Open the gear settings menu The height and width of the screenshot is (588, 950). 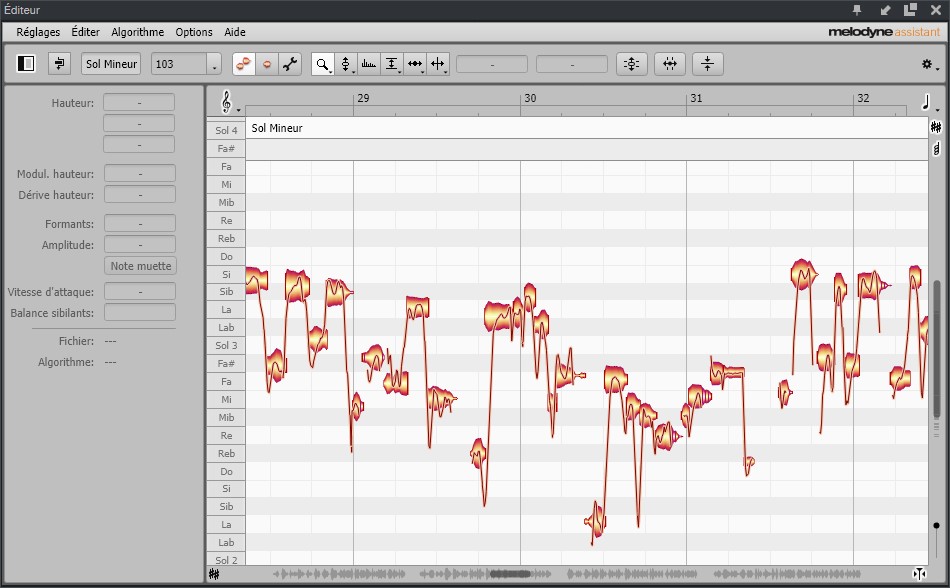(x=928, y=64)
